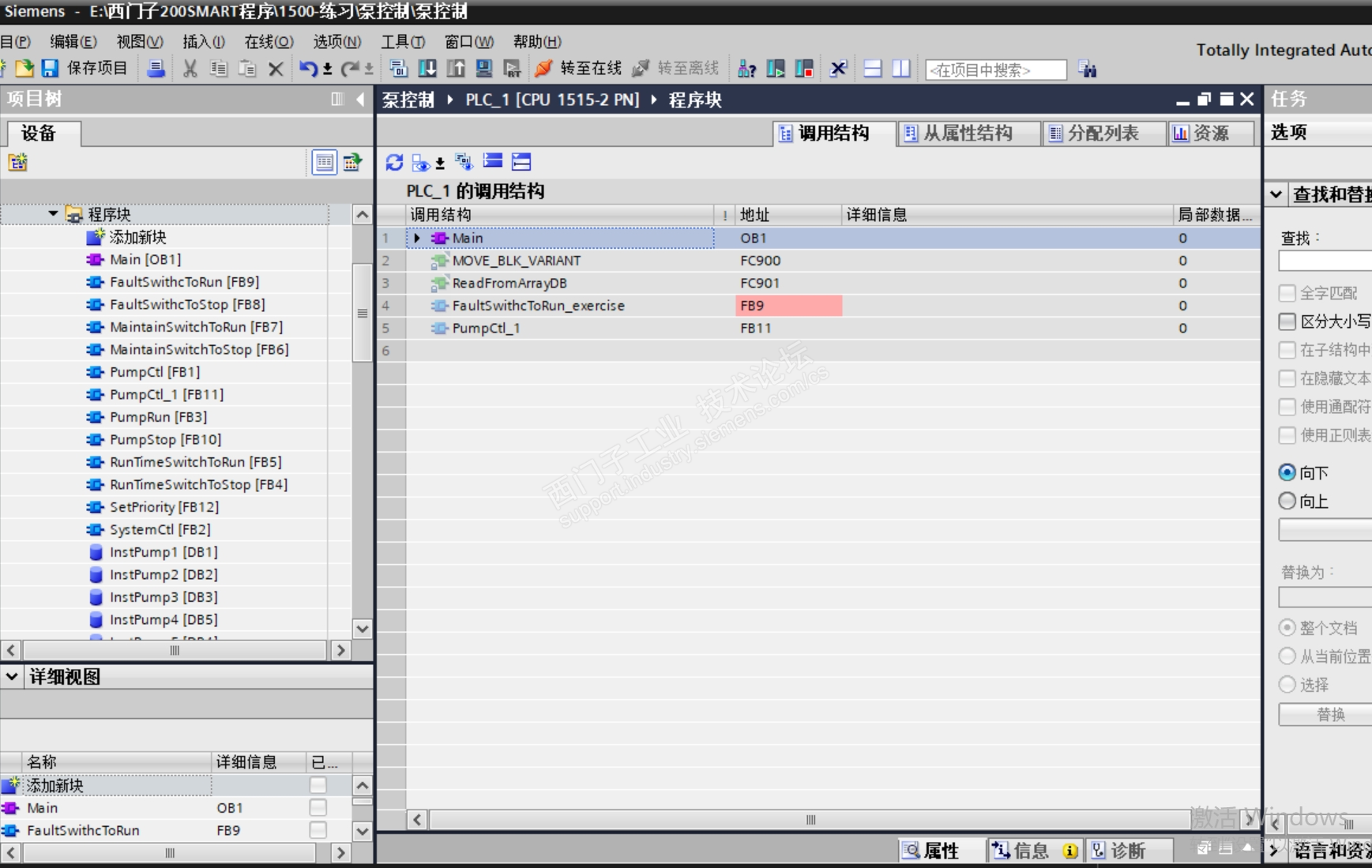Click the start simulation monitor icon
Viewport: 1372px width, 868px height.
(x=484, y=69)
